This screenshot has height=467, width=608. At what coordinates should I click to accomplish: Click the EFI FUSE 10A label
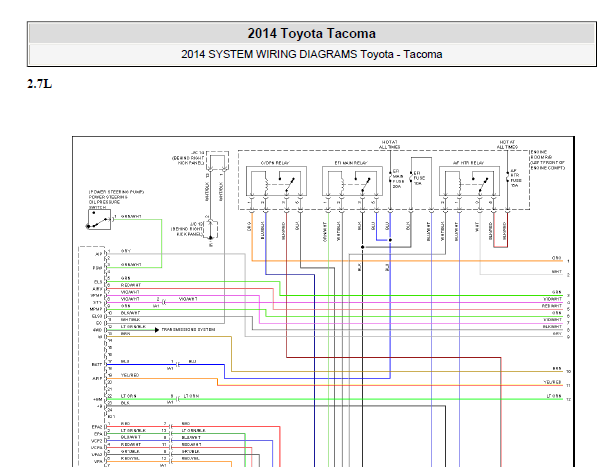(419, 178)
